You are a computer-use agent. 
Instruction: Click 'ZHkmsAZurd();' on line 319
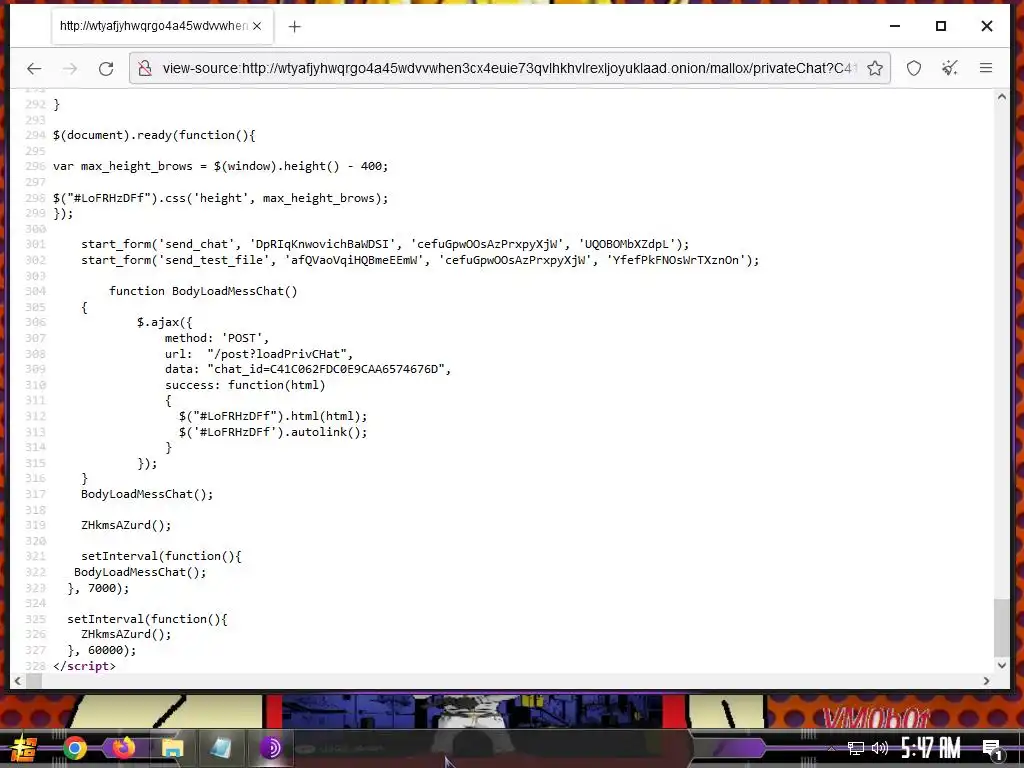pos(126,525)
